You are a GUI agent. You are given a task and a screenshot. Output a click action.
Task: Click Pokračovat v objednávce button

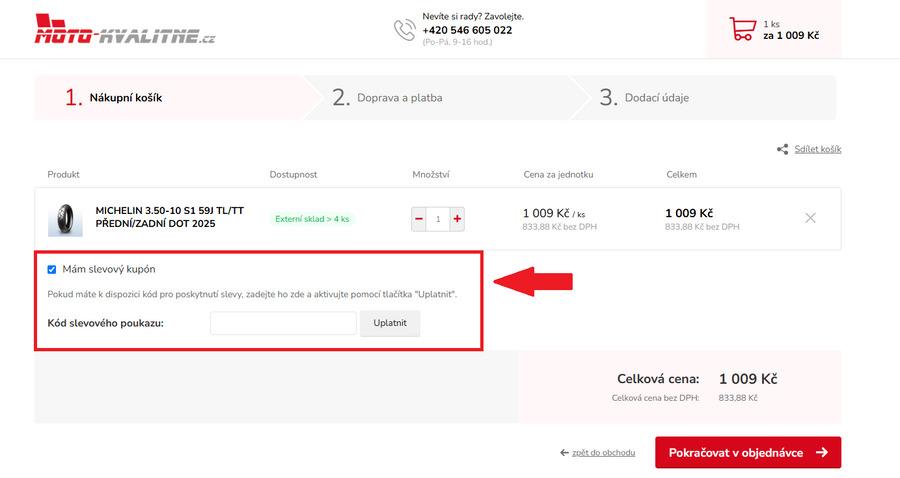[x=747, y=452]
